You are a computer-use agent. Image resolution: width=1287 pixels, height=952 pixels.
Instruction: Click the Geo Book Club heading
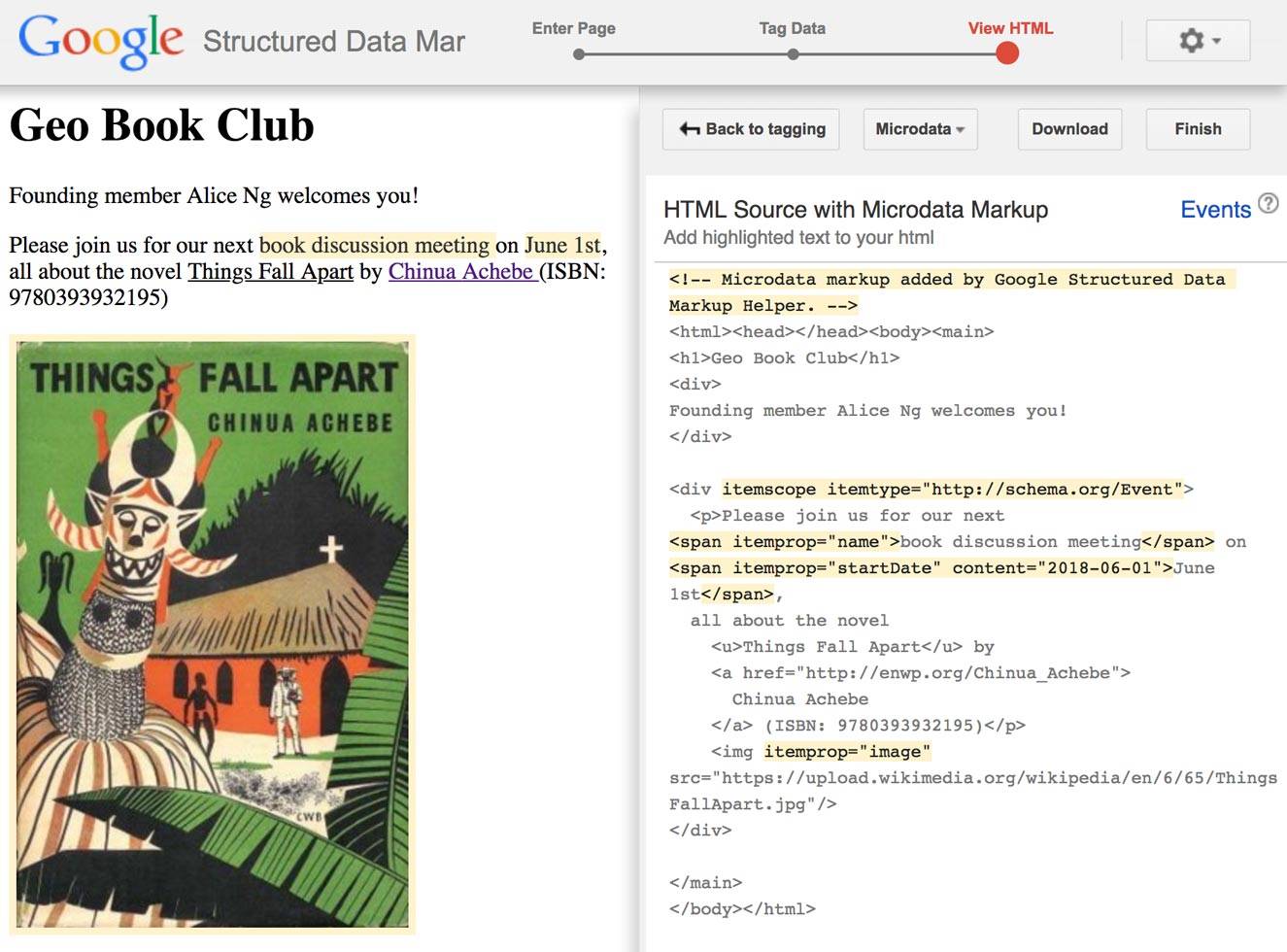(161, 125)
